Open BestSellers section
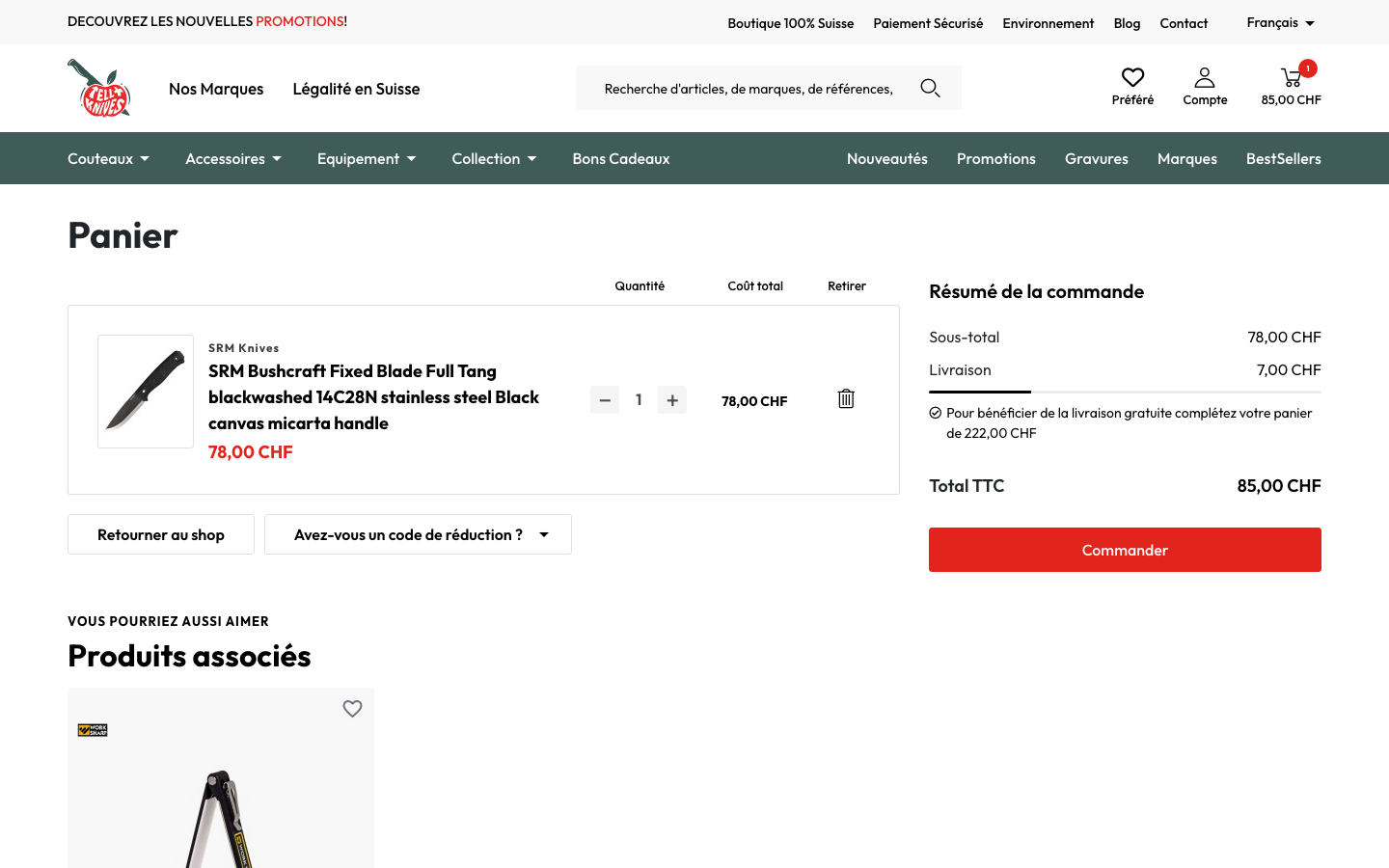 [1284, 158]
